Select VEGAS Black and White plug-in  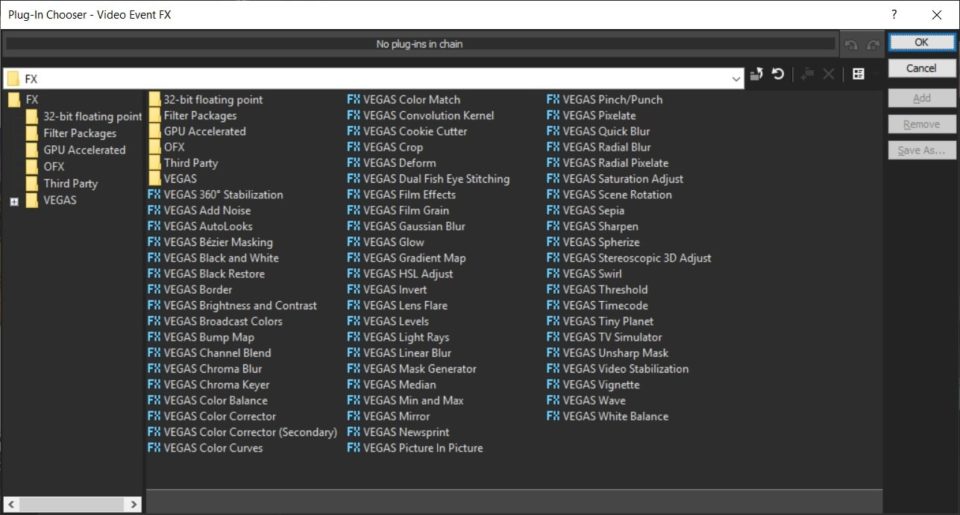(213, 258)
